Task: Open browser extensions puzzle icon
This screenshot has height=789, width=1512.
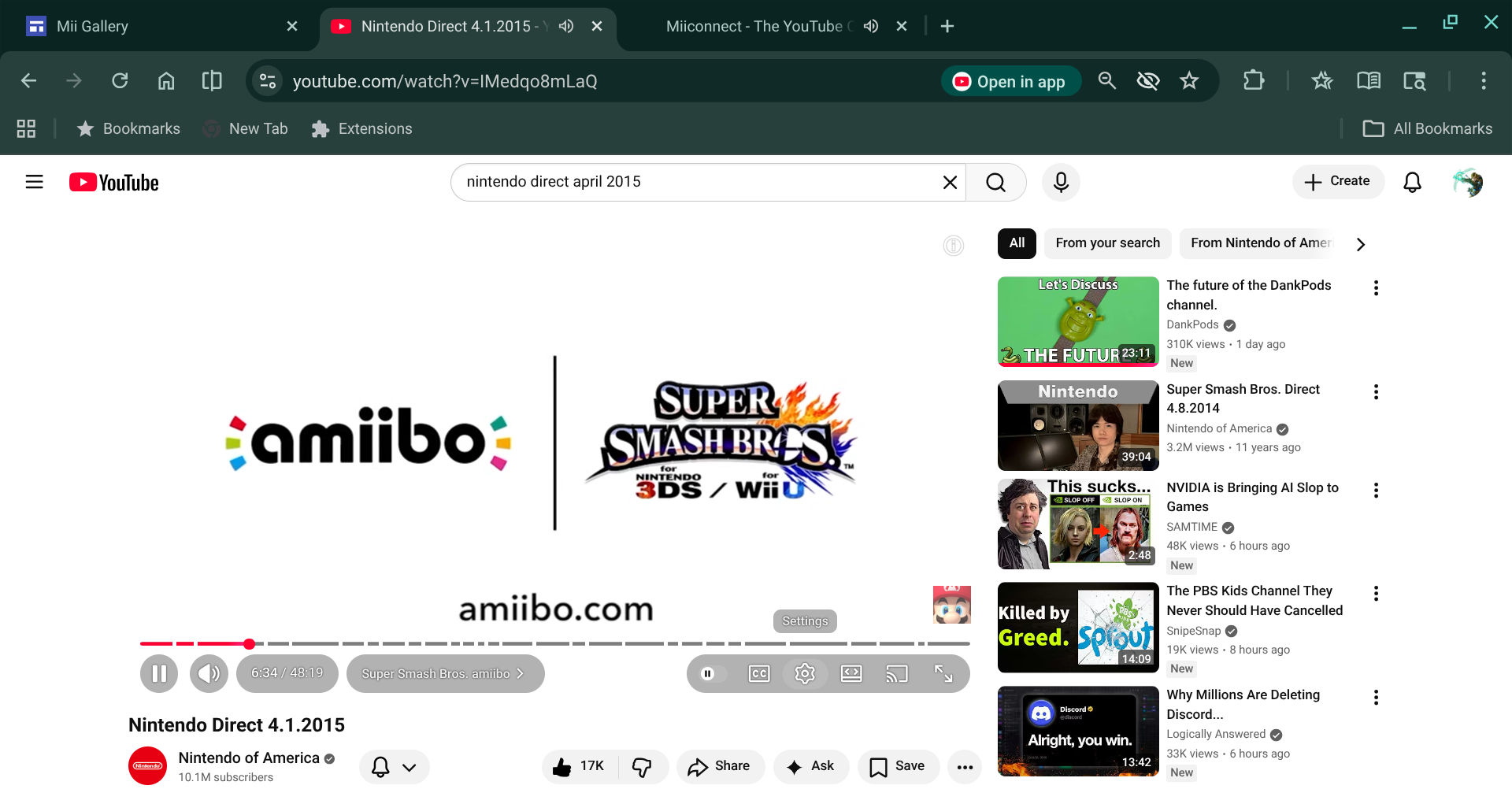Action: pos(1254,81)
